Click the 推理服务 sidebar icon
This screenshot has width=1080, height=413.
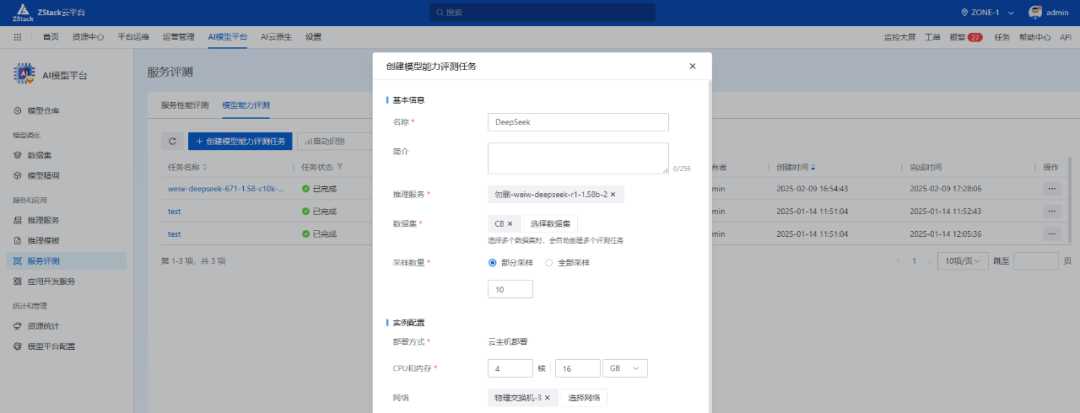point(18,220)
